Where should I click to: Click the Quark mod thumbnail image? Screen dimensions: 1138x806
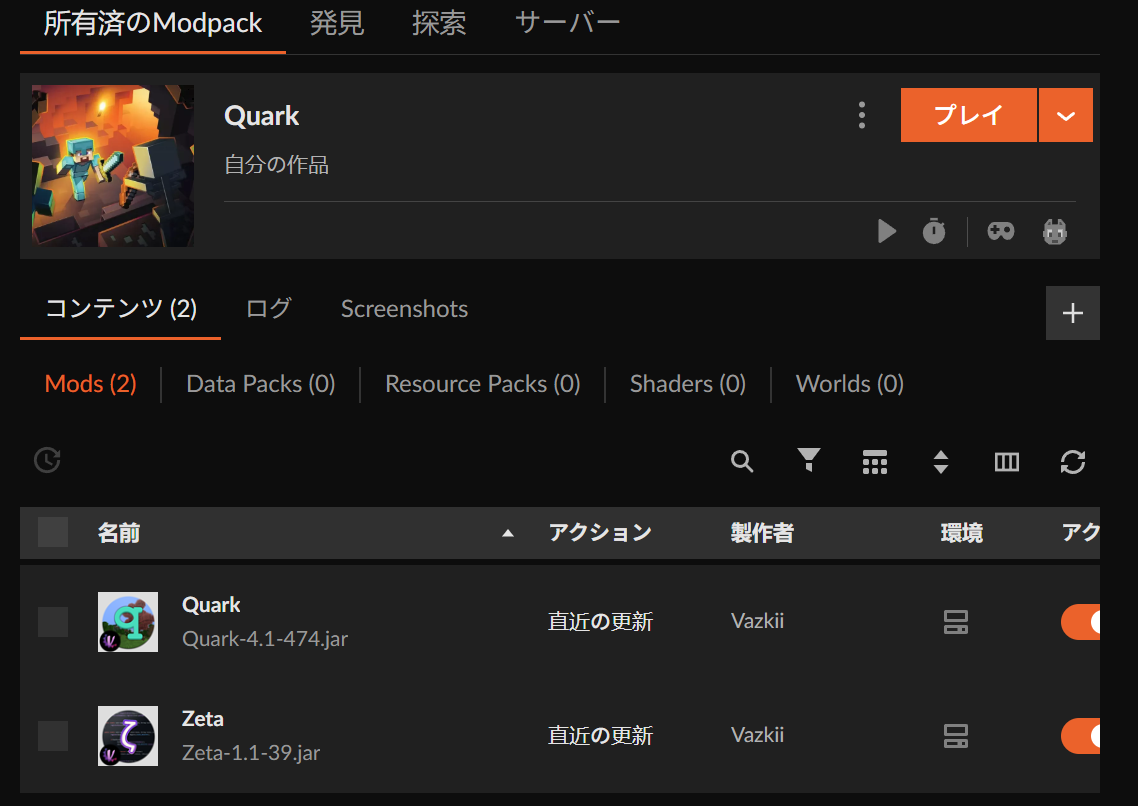[127, 621]
